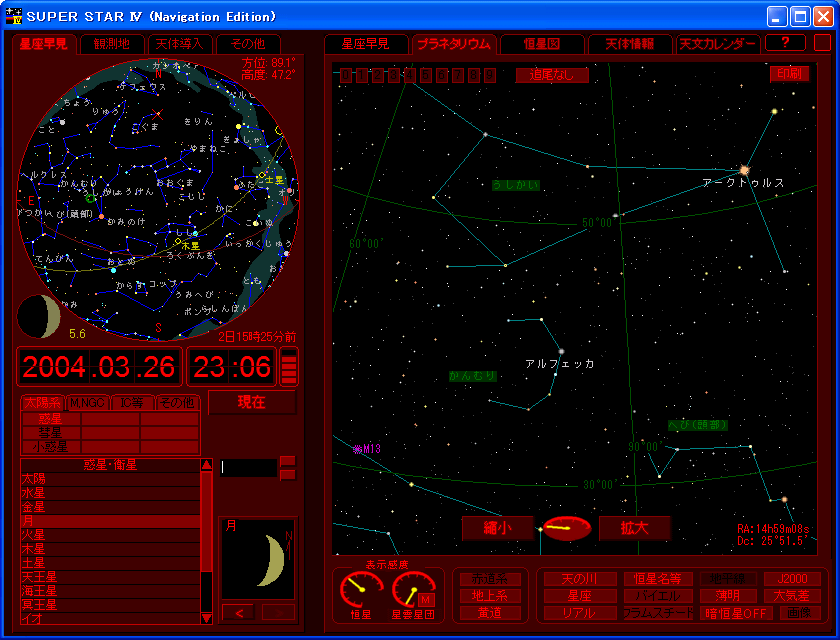Choose the 惑星 planets category button
Image resolution: width=840 pixels, height=640 pixels.
(x=51, y=418)
